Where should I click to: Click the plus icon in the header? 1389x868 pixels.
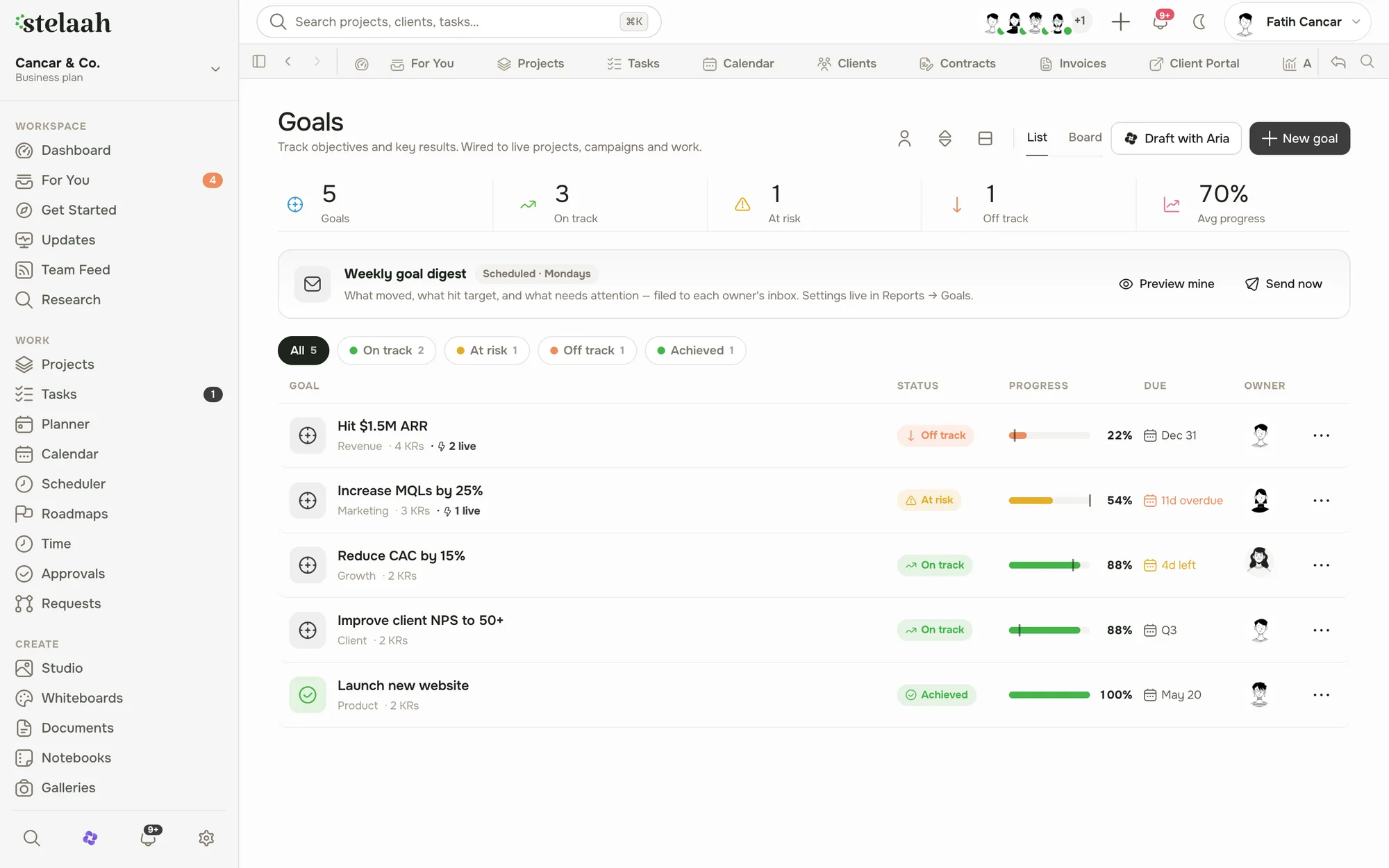(x=1120, y=22)
